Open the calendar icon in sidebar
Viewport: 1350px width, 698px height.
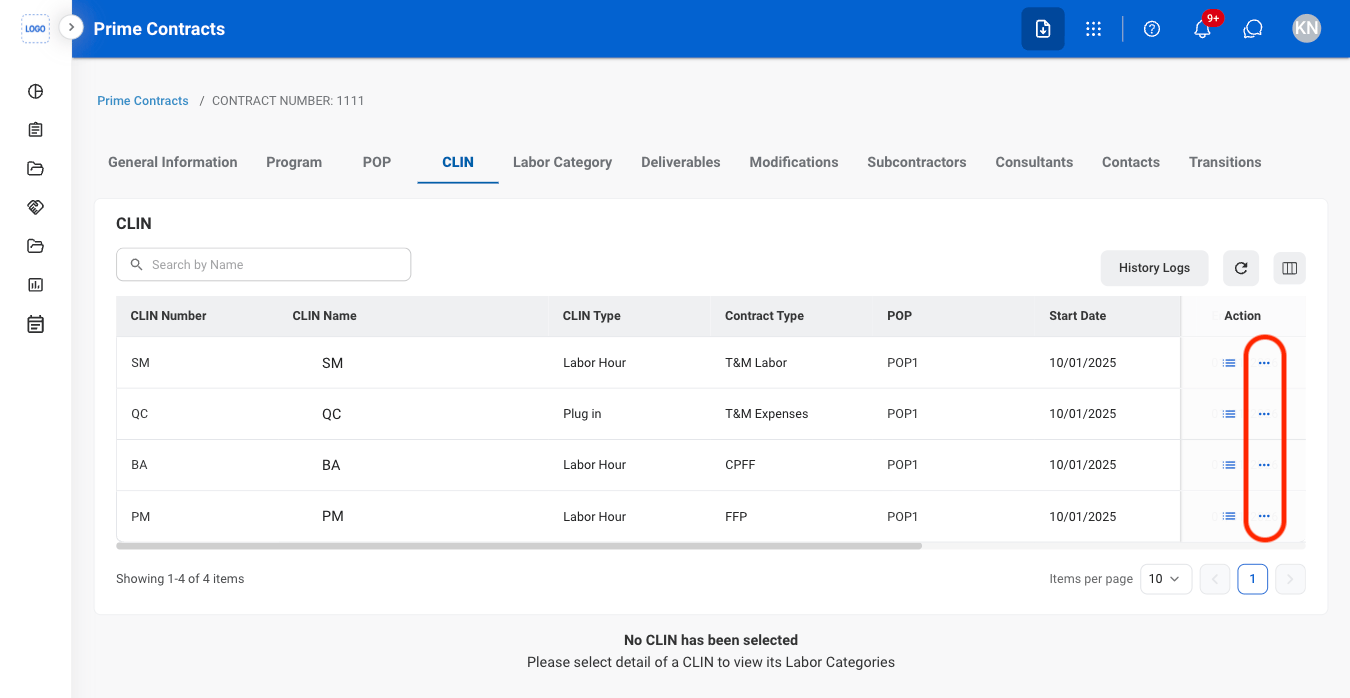pyautogui.click(x=35, y=324)
